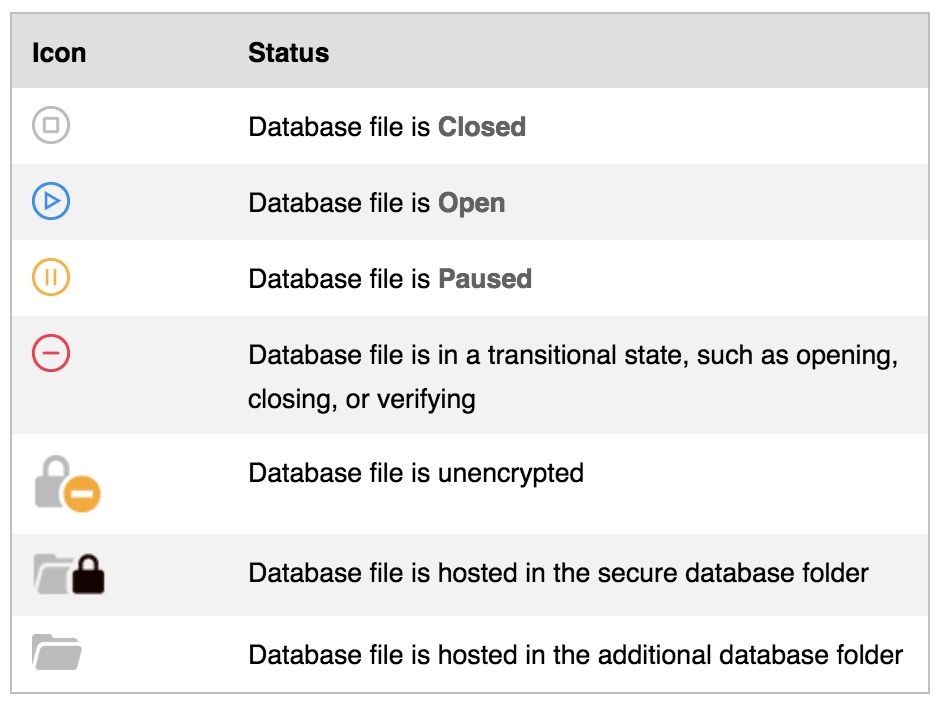942x704 pixels.
Task: Click the bold word Open
Action: pos(472,203)
